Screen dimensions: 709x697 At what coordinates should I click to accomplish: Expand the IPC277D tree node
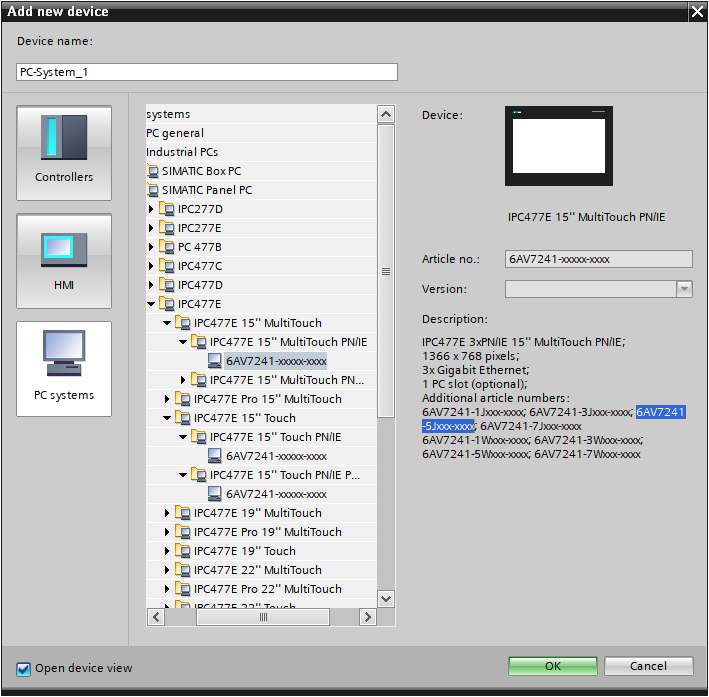[151, 209]
